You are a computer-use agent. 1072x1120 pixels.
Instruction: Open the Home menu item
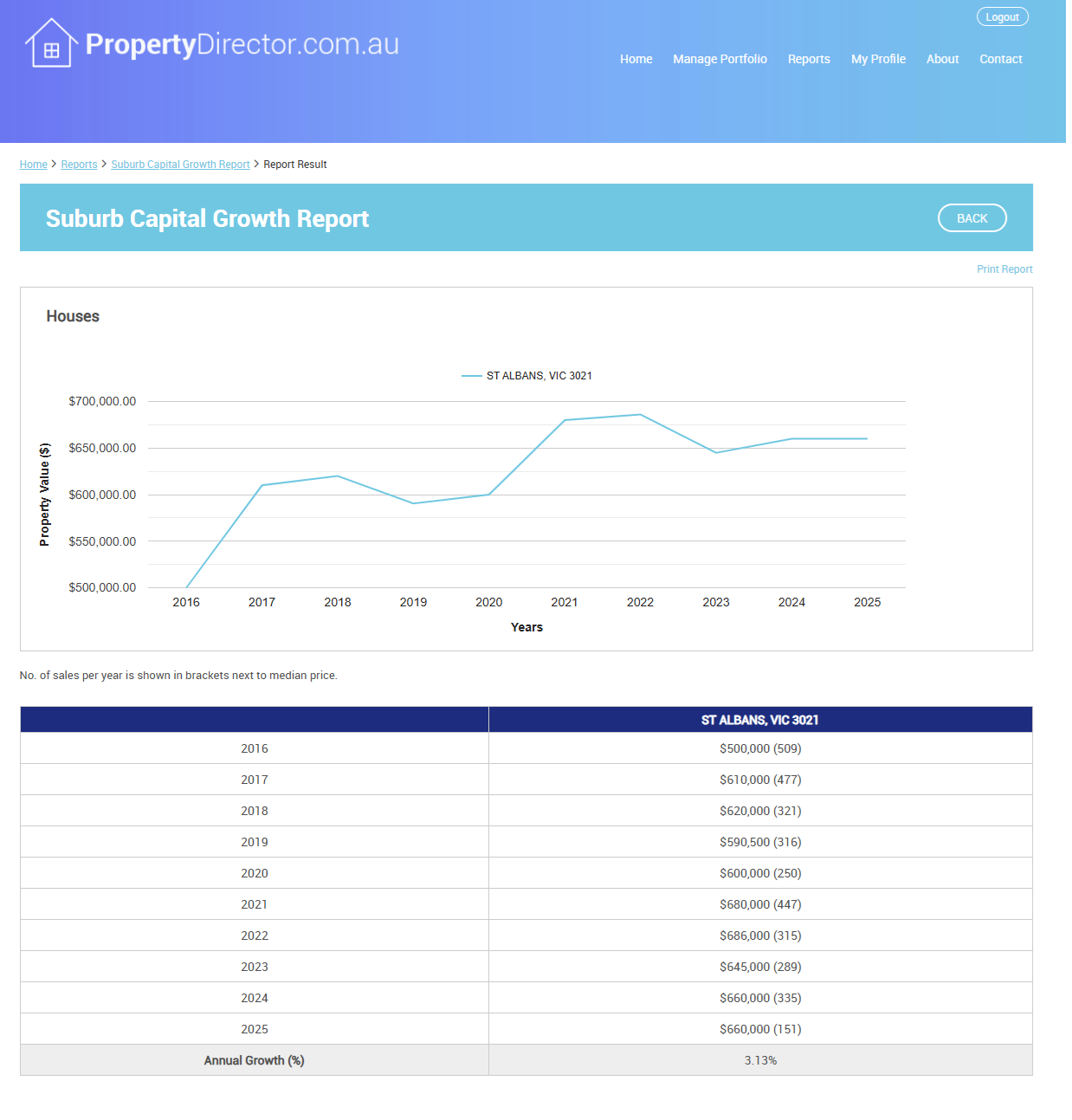pyautogui.click(x=636, y=59)
